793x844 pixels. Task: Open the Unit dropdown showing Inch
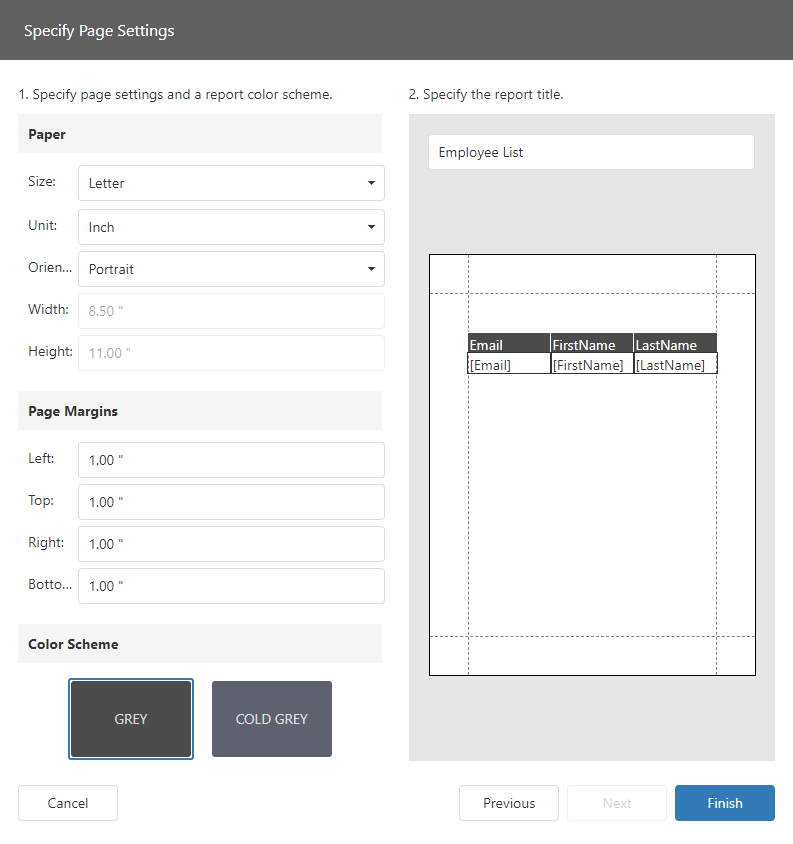point(231,227)
